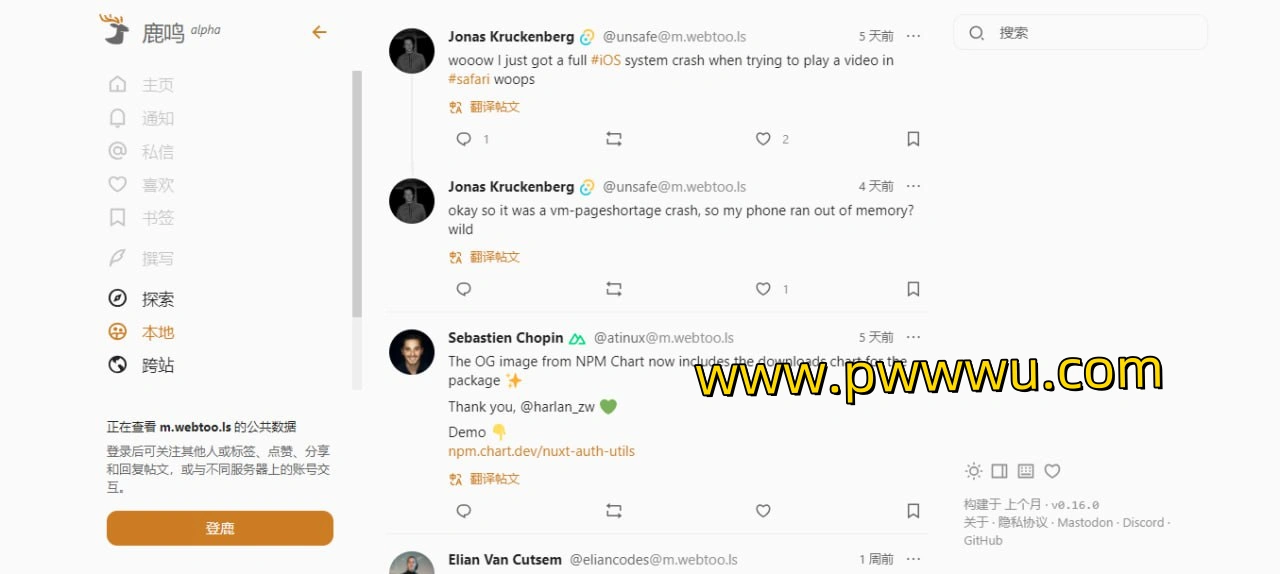
Task: Like Jonas's first post showing 2 favorites
Action: [x=763, y=139]
